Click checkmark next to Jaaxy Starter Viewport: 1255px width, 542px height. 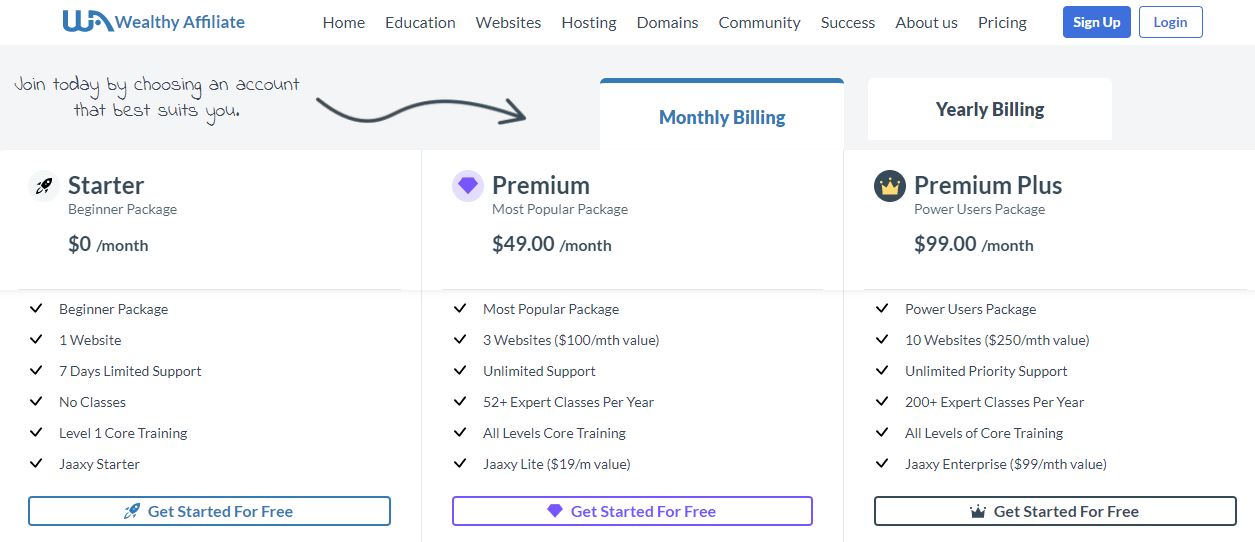[x=36, y=463]
